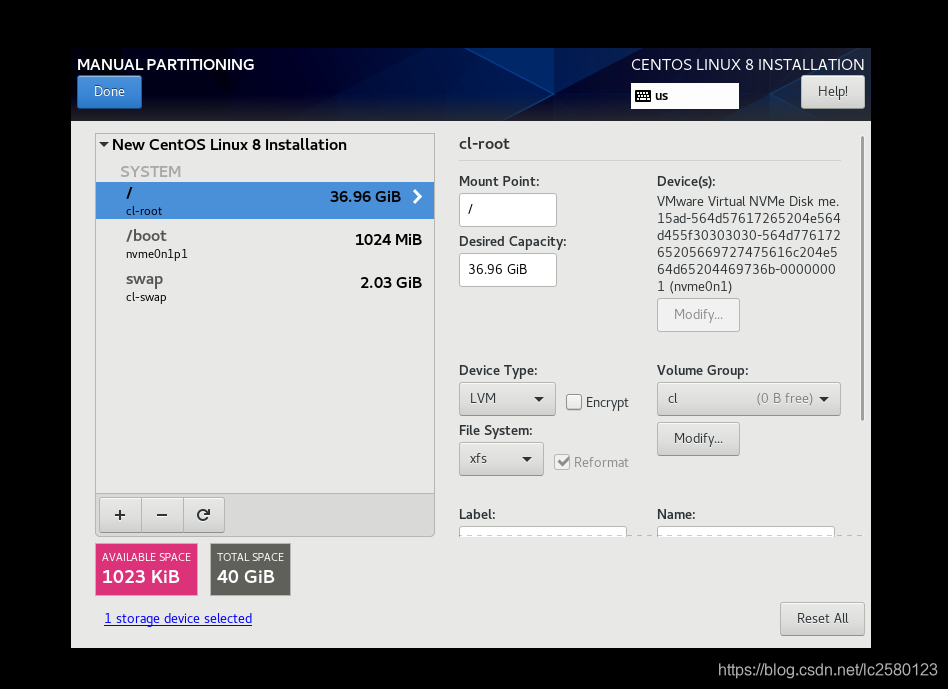
Task: Open the File System xfs dropdown
Action: pyautogui.click(x=501, y=459)
